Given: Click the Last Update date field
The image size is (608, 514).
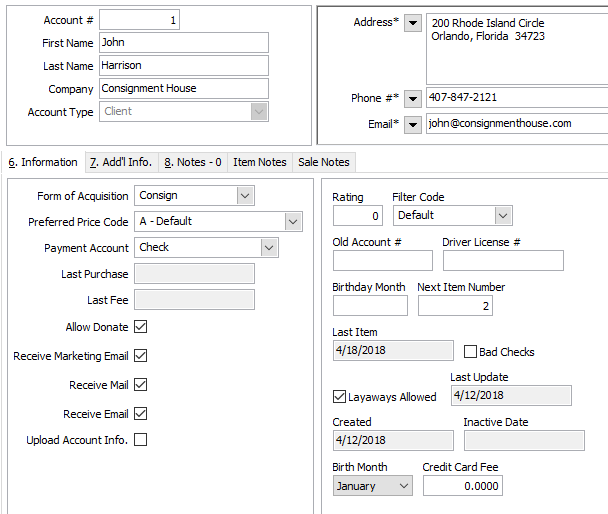Looking at the screenshot, I should click(x=511, y=395).
